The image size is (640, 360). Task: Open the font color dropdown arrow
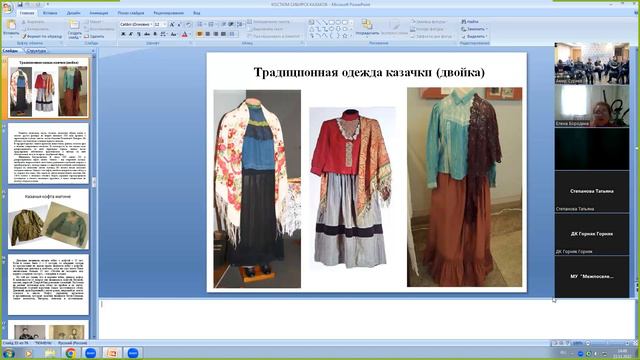(190, 34)
